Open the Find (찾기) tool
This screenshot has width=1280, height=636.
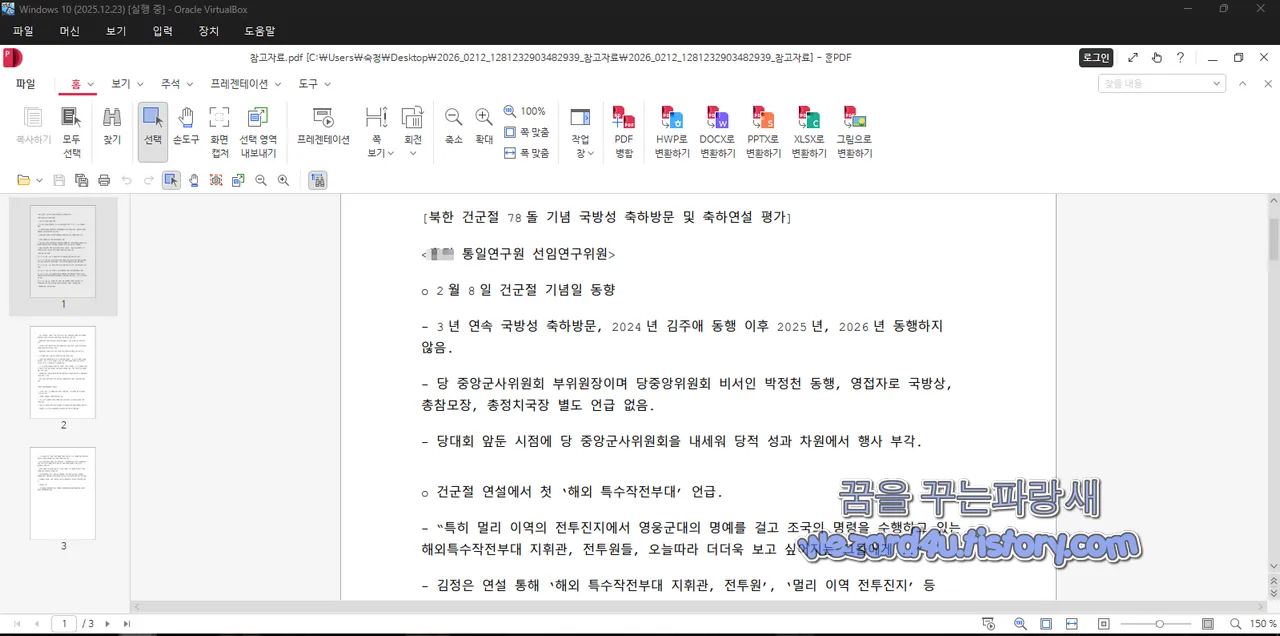pos(111,130)
